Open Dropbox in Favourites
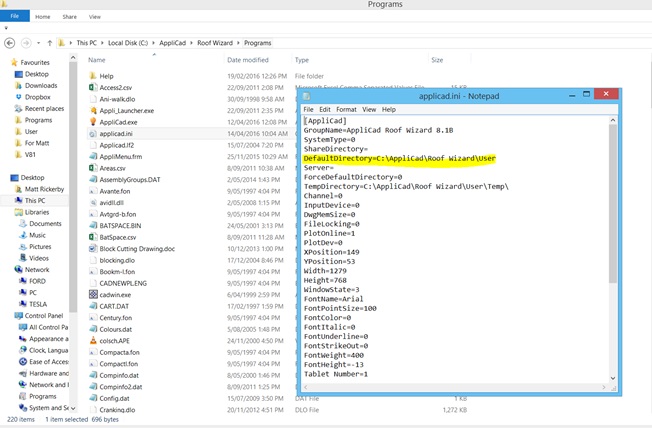The height and width of the screenshot is (428, 652). [x=37, y=97]
